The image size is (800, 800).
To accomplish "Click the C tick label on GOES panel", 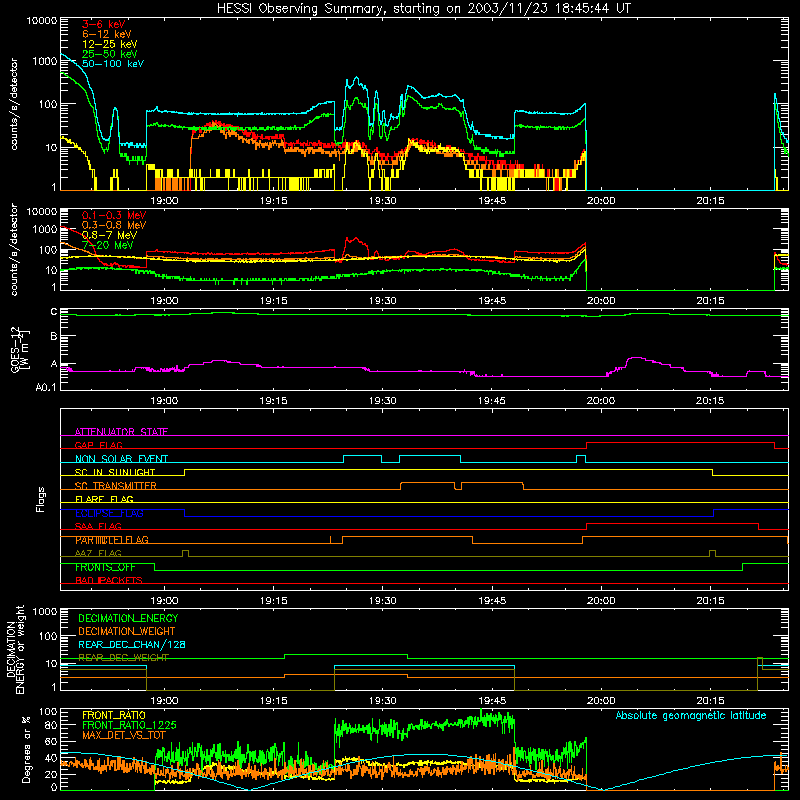I will click(54, 312).
